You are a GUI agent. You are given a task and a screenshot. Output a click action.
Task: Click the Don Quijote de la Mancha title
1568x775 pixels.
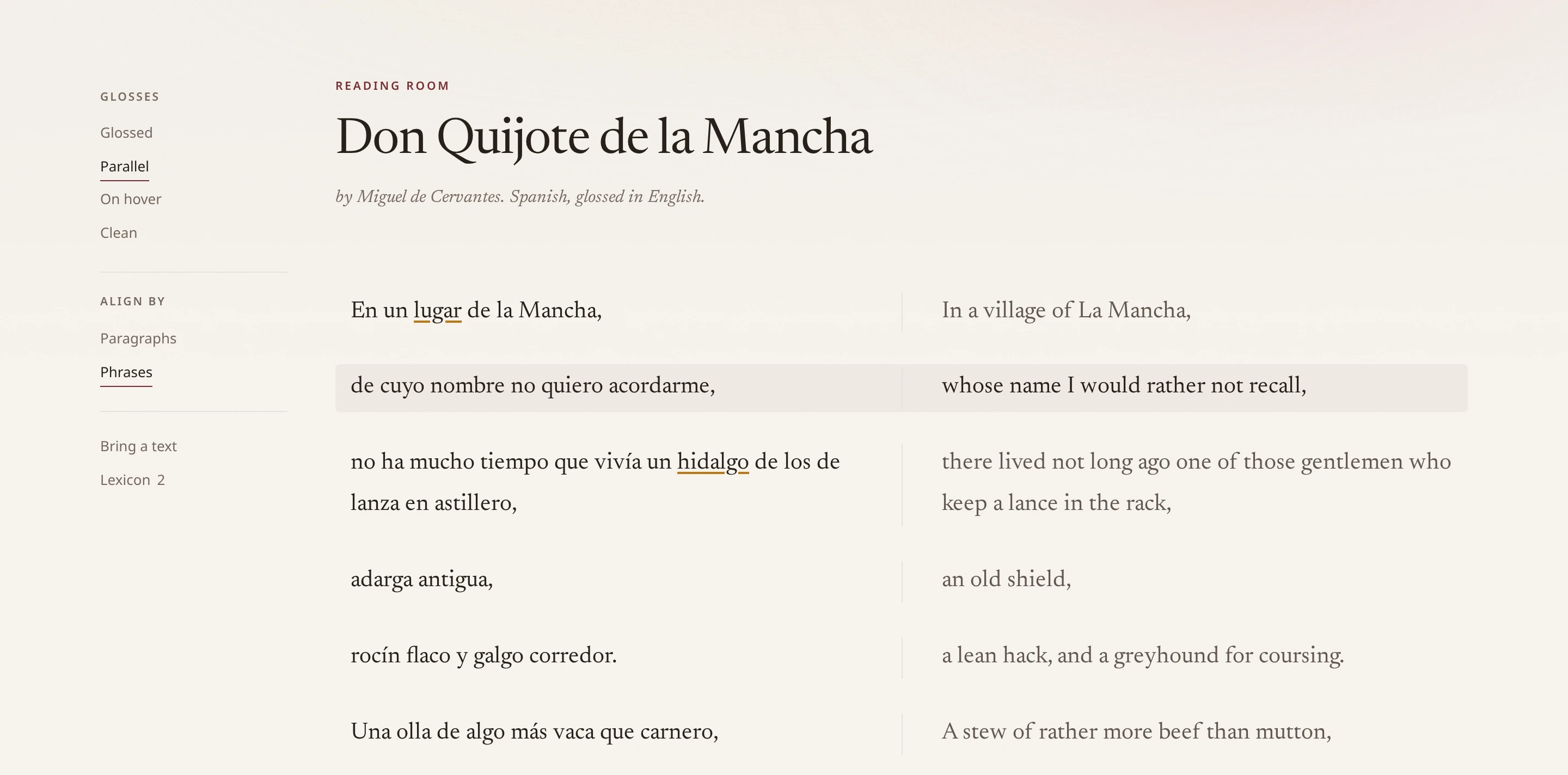(x=604, y=138)
